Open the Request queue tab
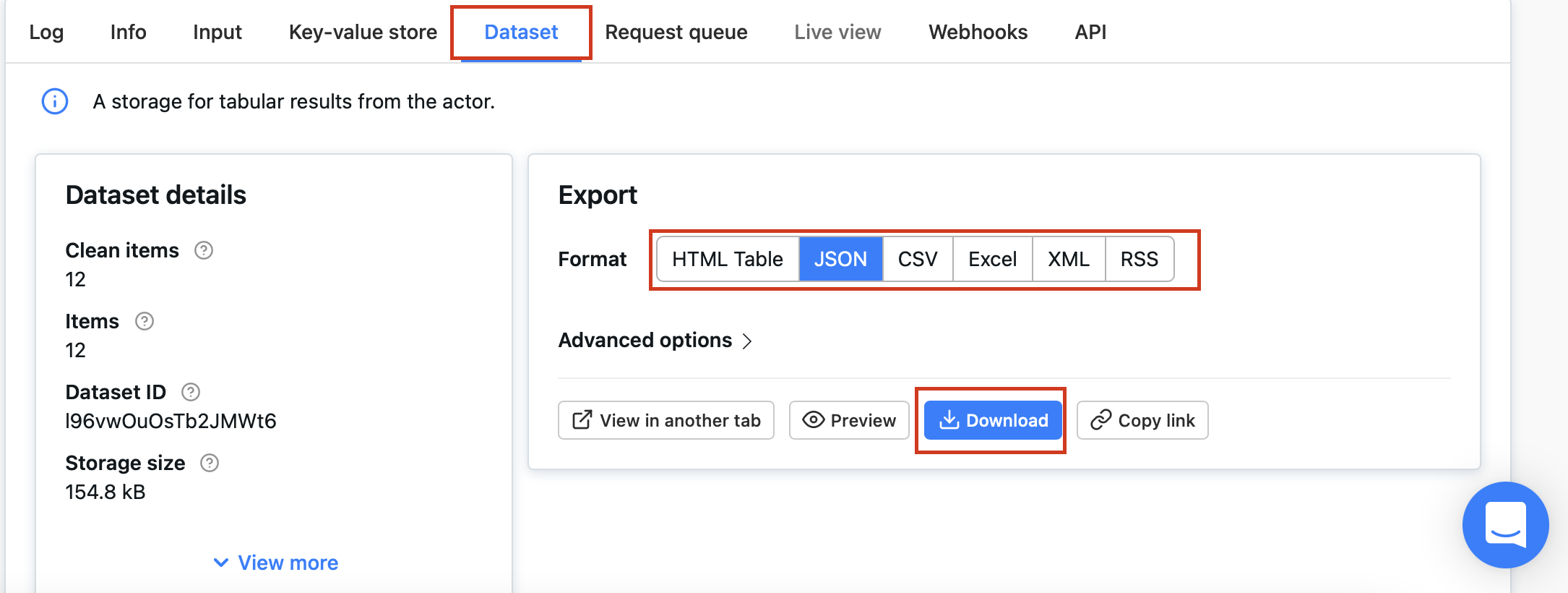Viewport: 1568px width, 593px height. tap(676, 32)
